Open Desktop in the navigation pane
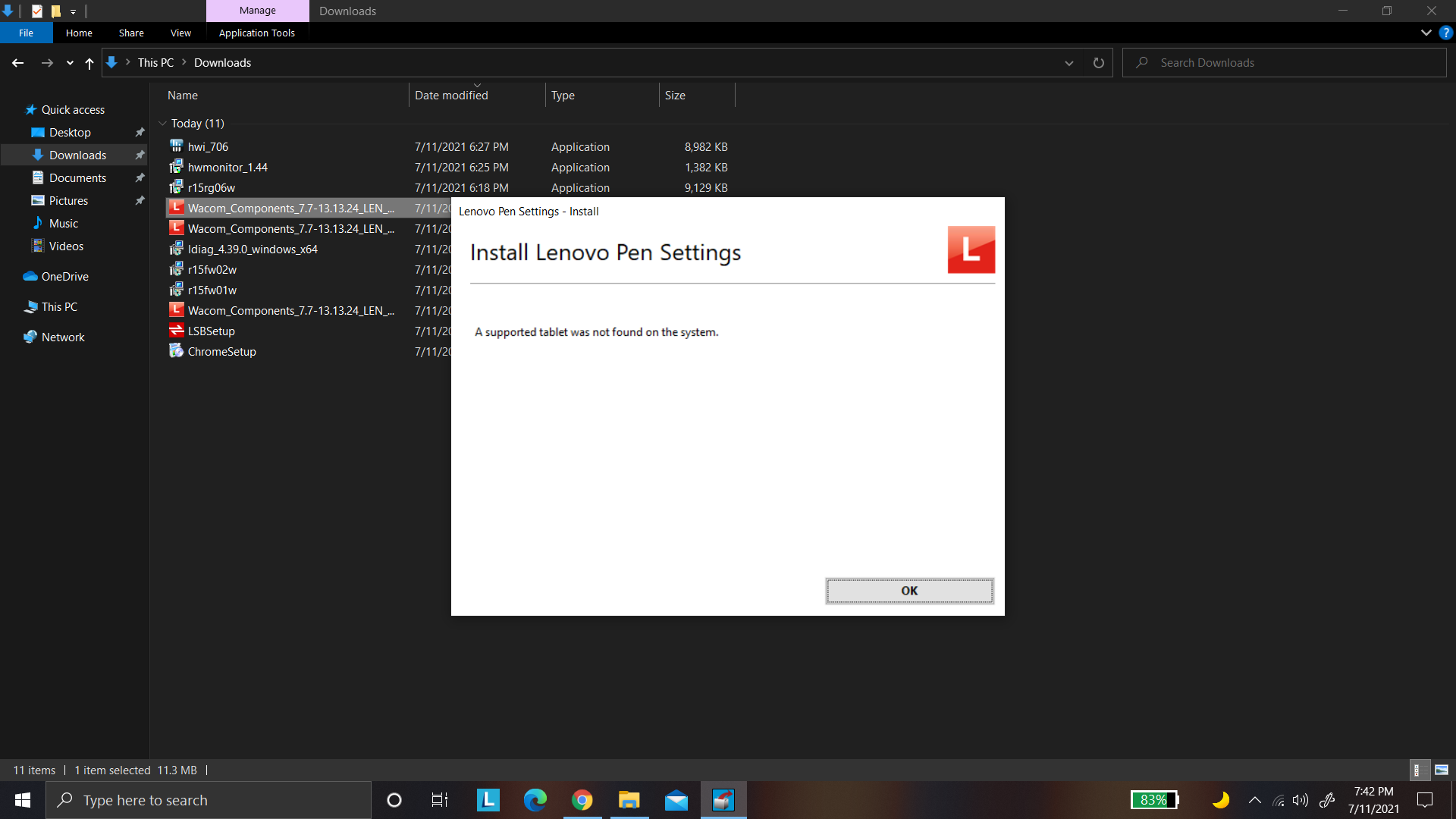 coord(70,133)
